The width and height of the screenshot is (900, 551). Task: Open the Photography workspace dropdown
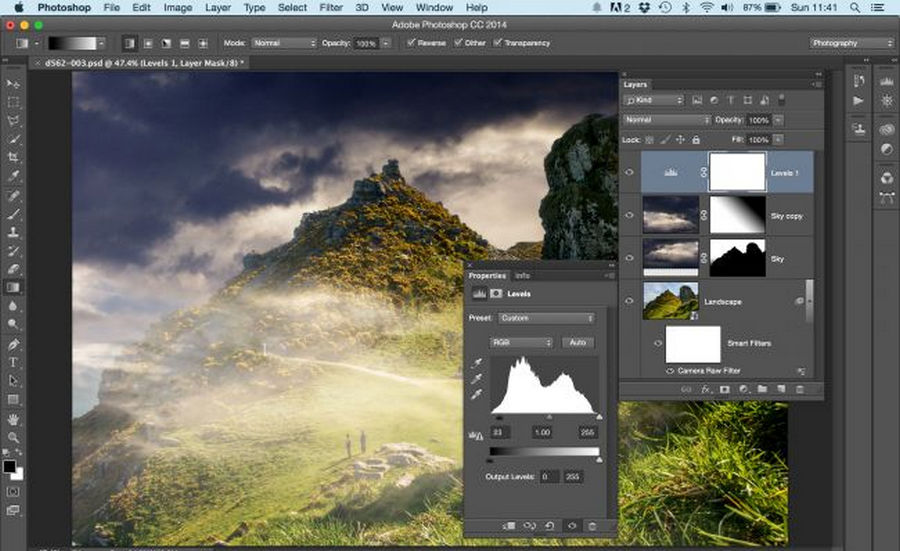852,43
